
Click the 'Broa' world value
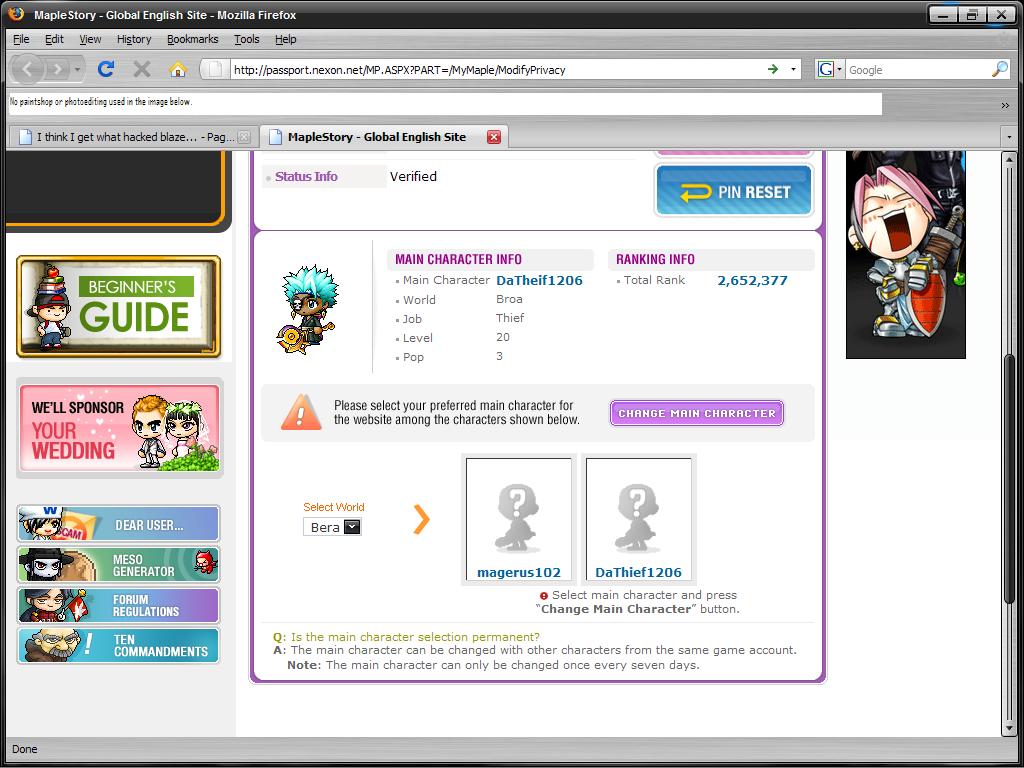509,299
